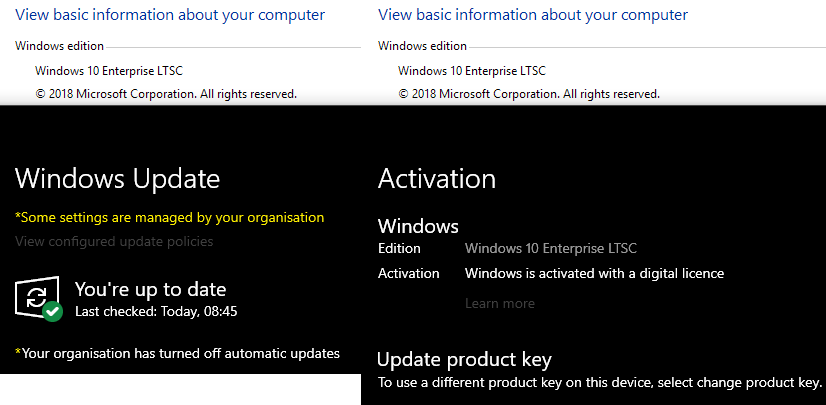Screen dimensions: 826x405
Task: Click "View basic information" heading above Activation panel
Action: click(x=533, y=15)
